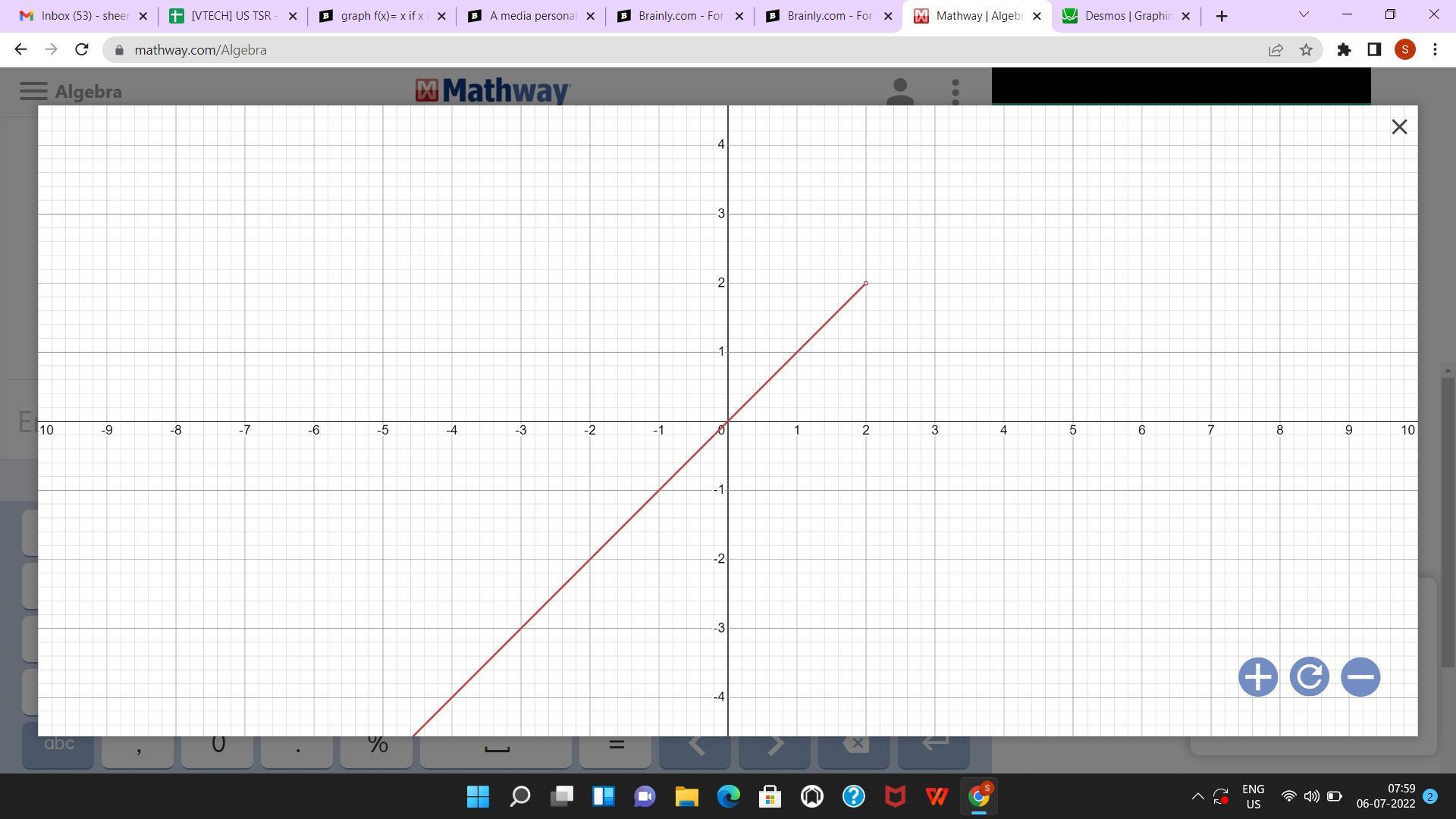1456x819 pixels.
Task: Toggle the browser side panel icon
Action: click(1374, 50)
